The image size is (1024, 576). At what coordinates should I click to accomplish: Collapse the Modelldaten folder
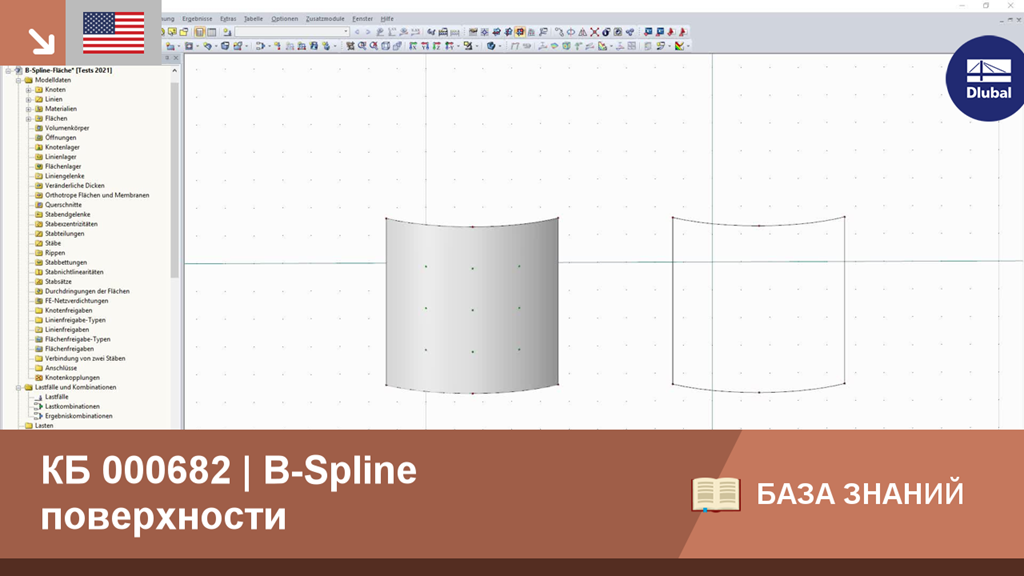point(18,80)
